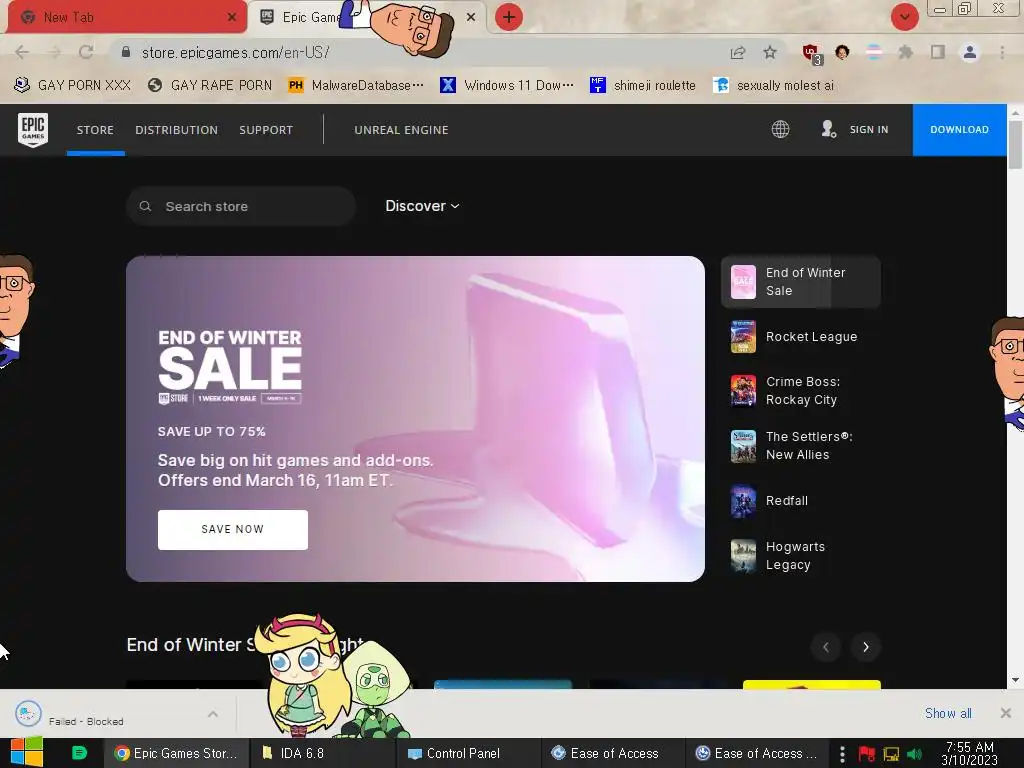This screenshot has height=768, width=1024.
Task: Open the Extensions puzzle menu
Action: [x=905, y=52]
